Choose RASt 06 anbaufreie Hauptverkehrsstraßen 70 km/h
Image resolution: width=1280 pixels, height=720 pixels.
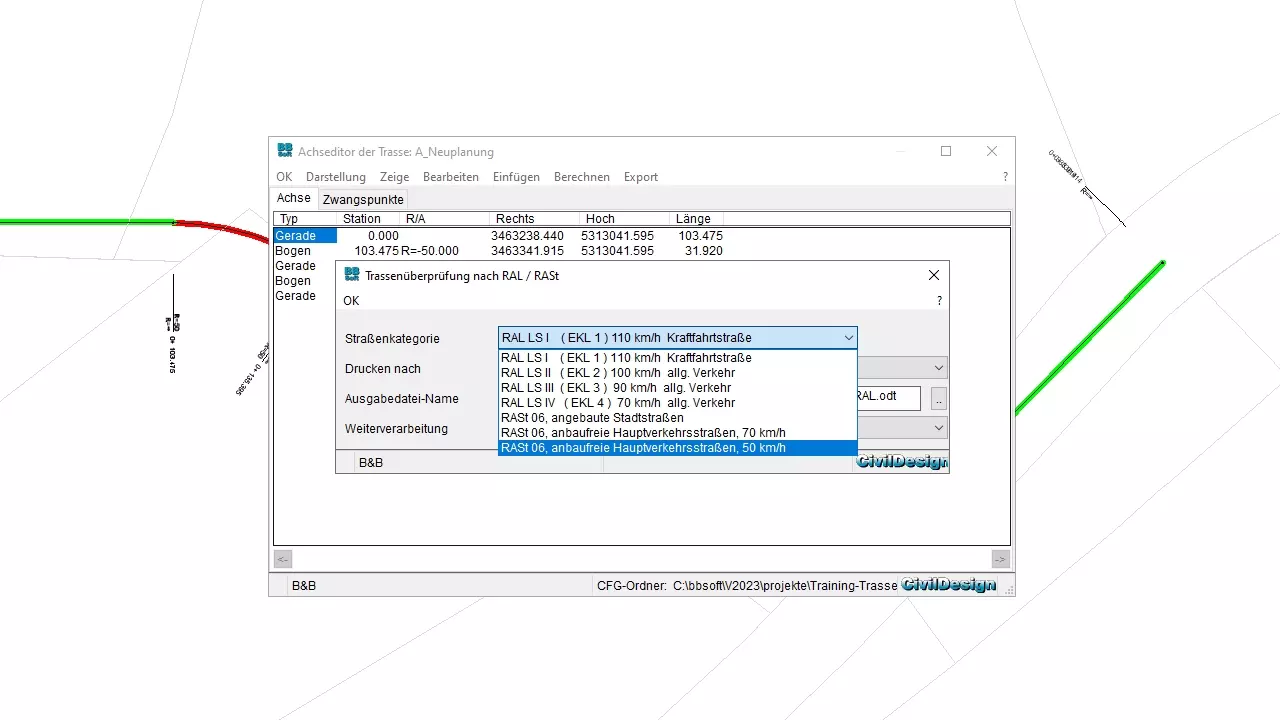677,433
